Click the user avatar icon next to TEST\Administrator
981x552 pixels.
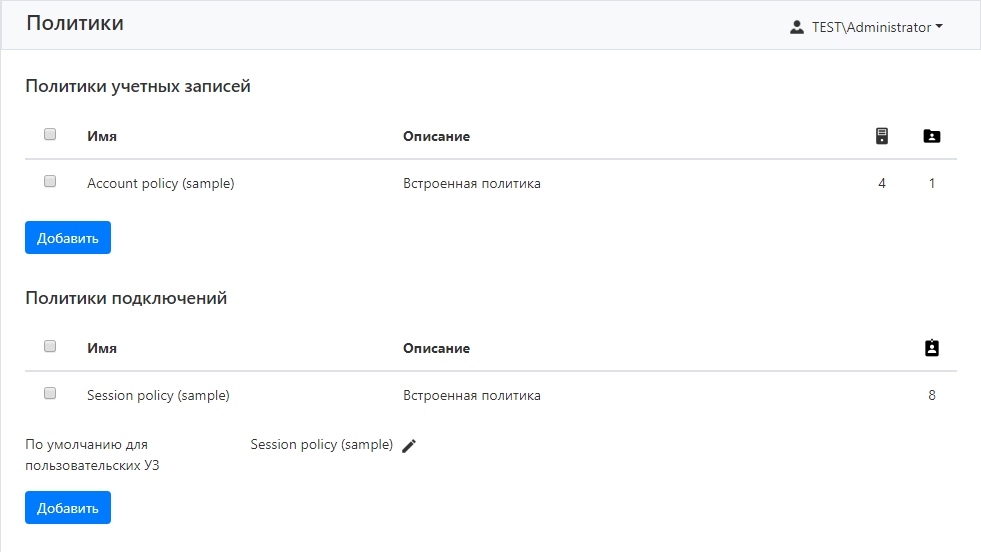[x=797, y=27]
